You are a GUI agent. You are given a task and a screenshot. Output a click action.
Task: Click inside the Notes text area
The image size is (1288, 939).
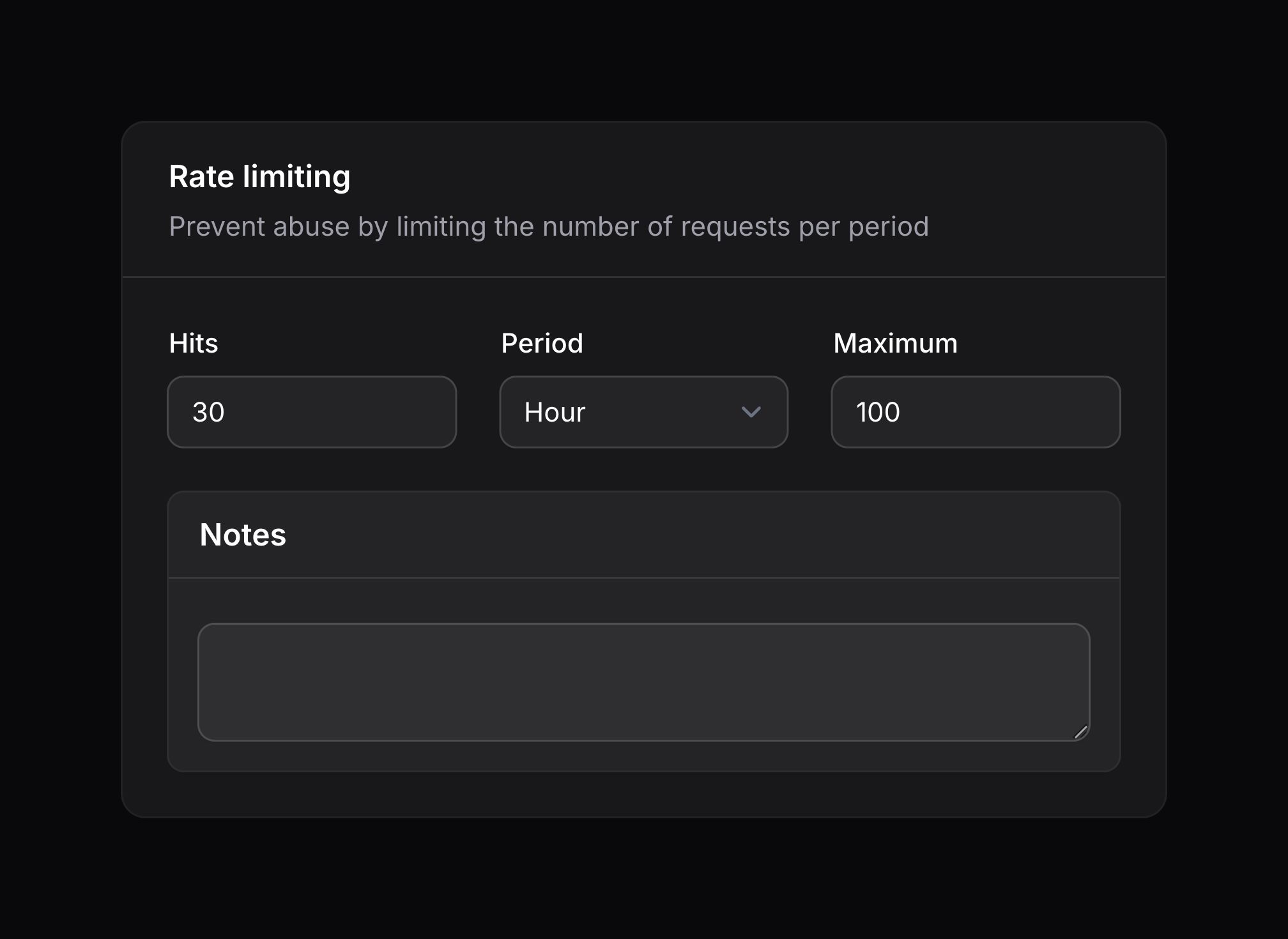click(643, 682)
